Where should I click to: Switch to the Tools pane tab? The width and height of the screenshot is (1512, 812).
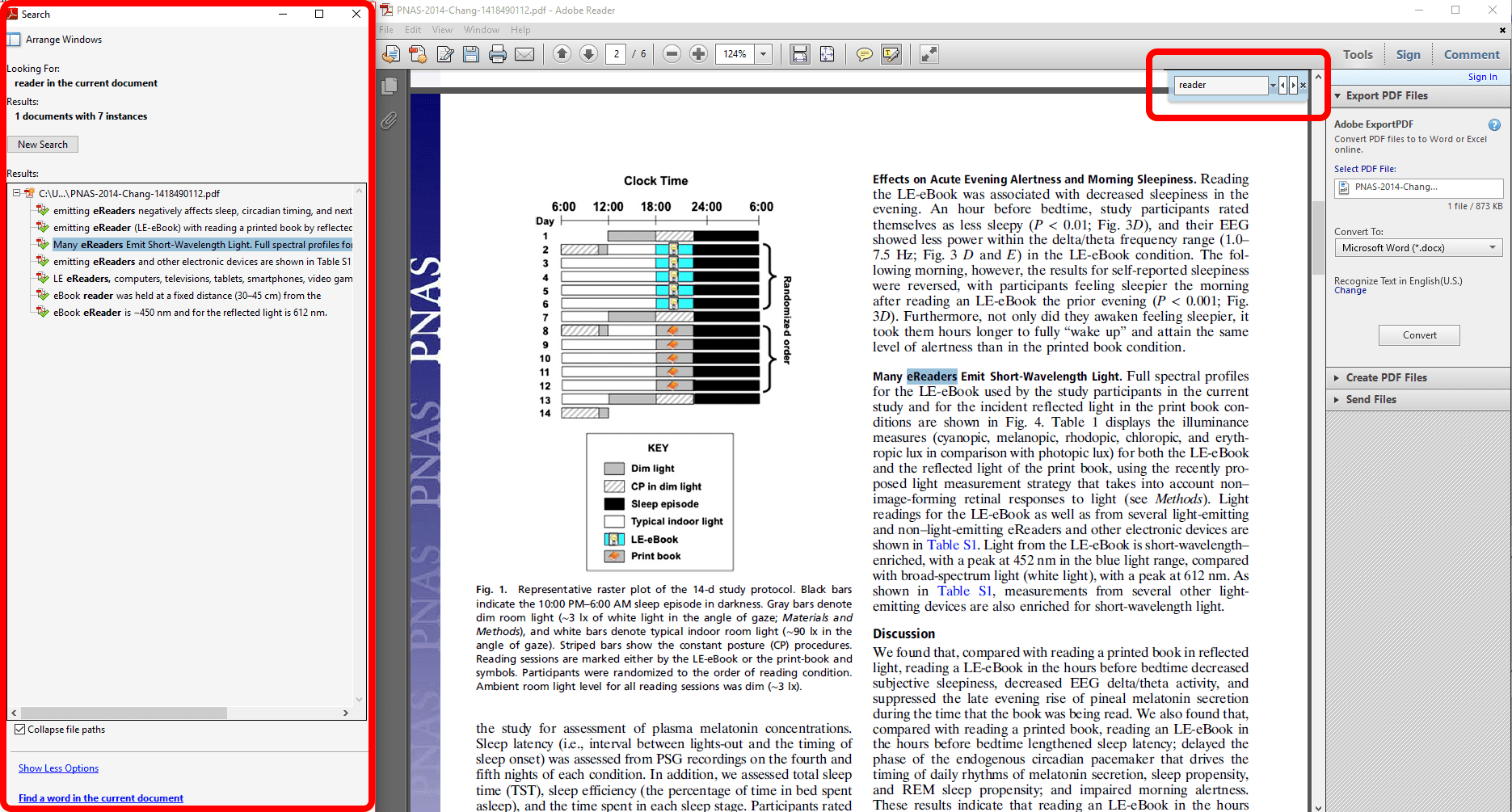click(x=1358, y=55)
